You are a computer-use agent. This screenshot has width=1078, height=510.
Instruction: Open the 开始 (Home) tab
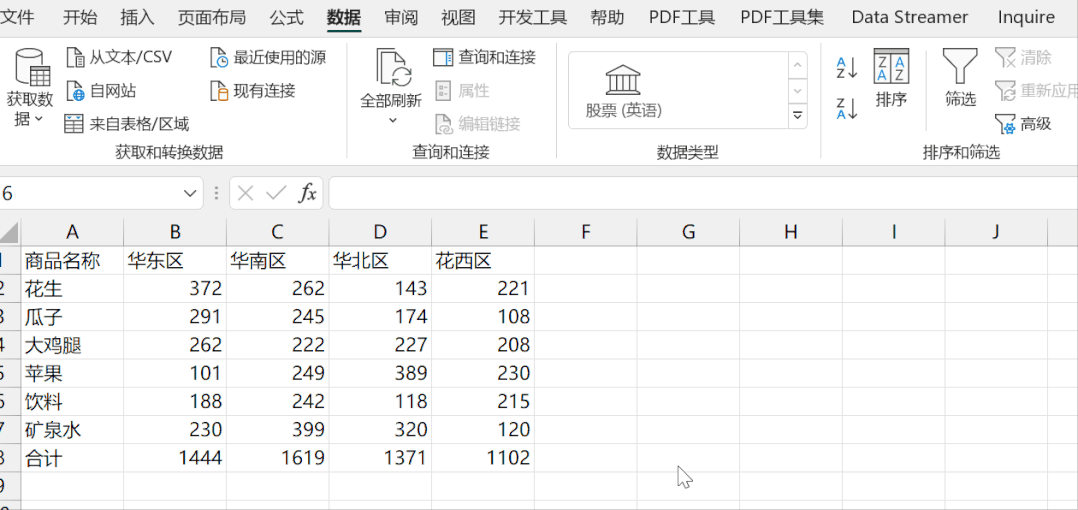[x=80, y=18]
